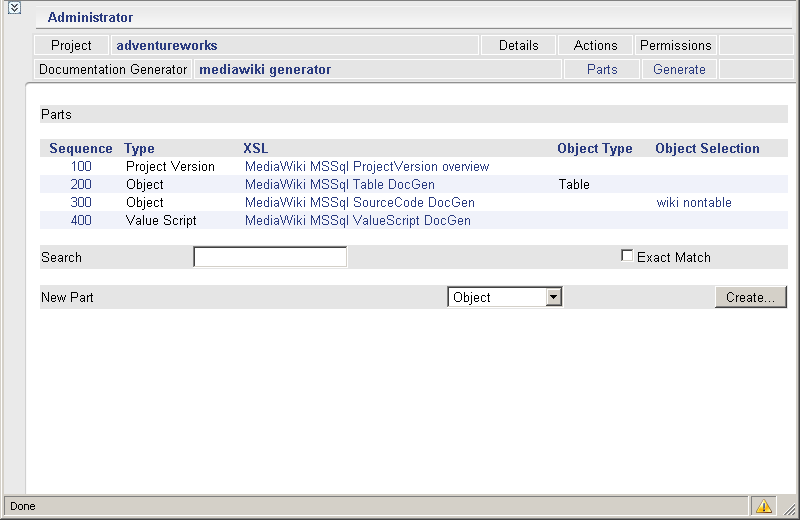Click the Administrator heading
The width and height of the screenshot is (800, 520).
click(x=90, y=17)
